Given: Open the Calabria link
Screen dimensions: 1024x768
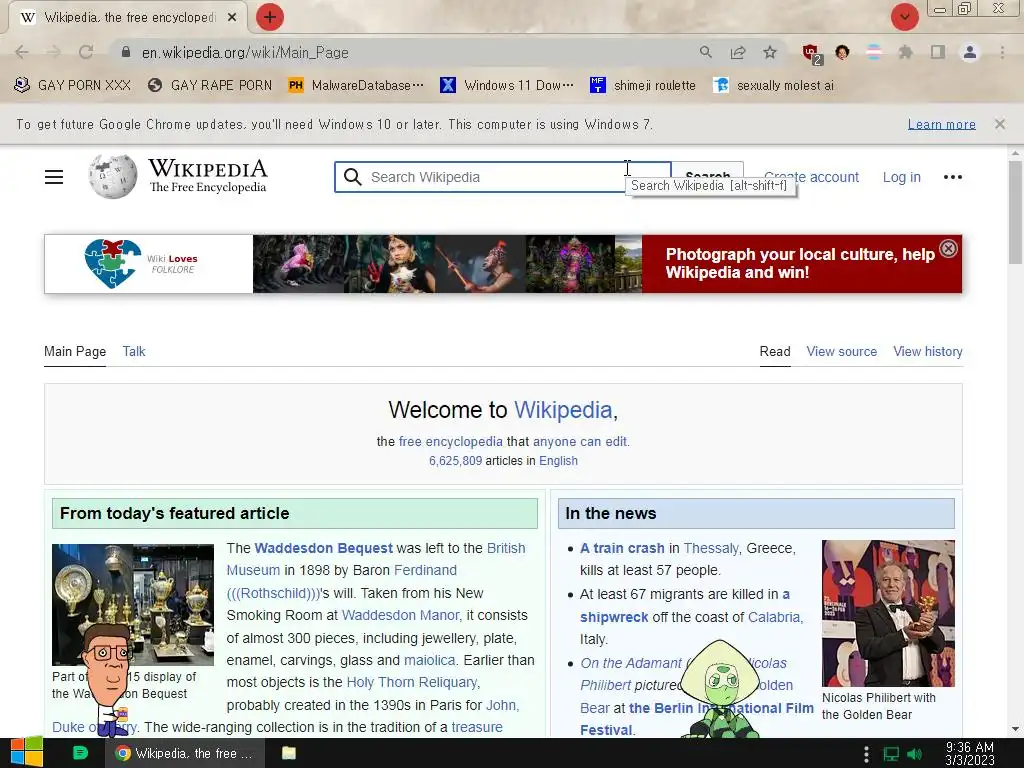Looking at the screenshot, I should click(775, 617).
